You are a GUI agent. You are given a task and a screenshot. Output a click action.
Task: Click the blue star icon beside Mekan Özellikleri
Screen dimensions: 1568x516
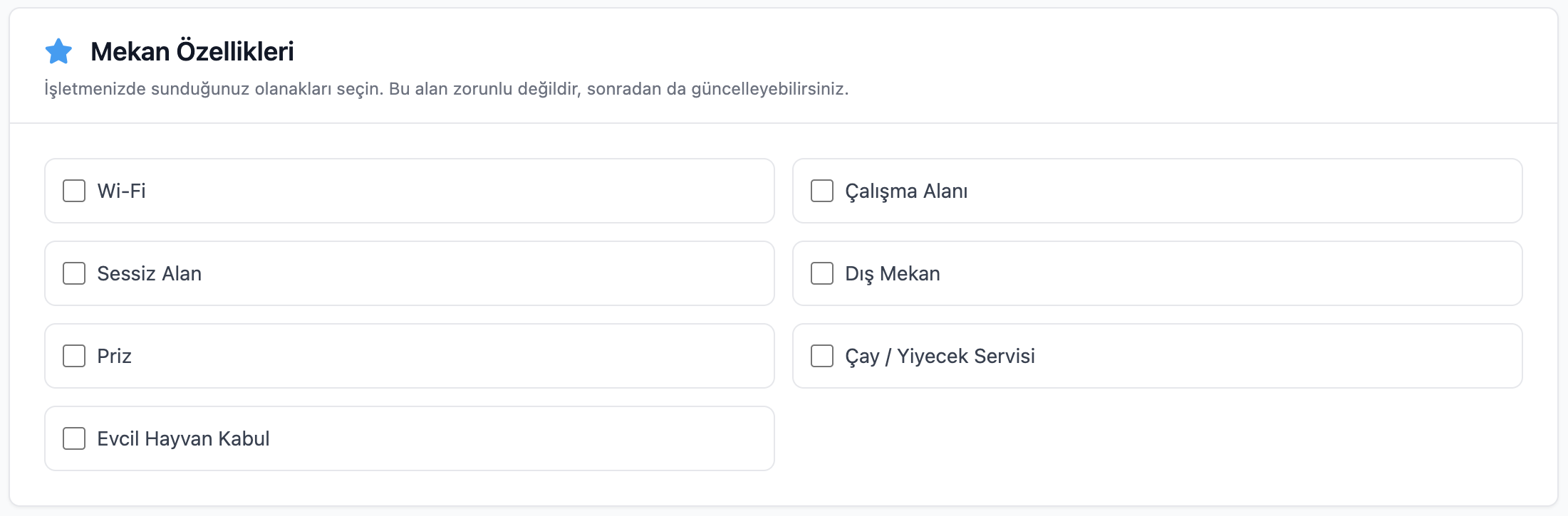click(58, 51)
